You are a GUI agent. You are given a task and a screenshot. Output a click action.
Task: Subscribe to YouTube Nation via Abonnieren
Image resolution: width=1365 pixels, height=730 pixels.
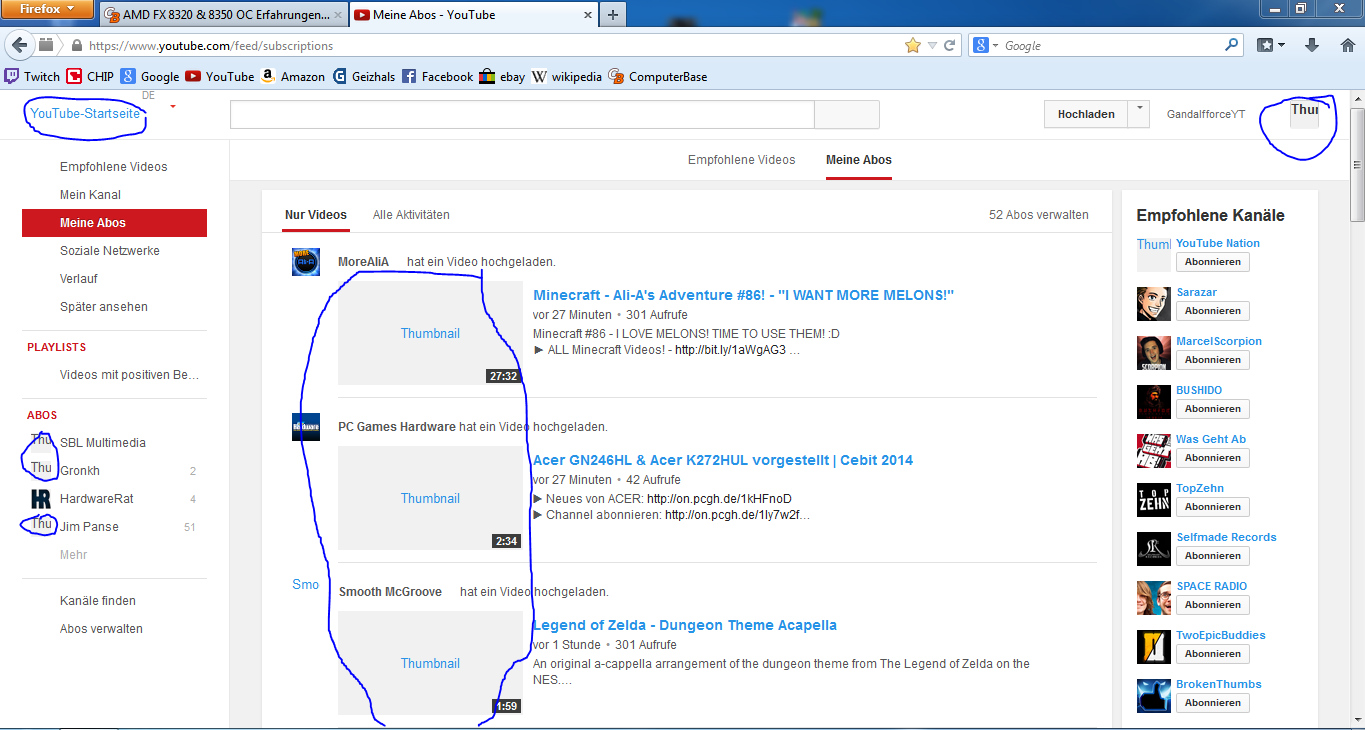[x=1212, y=262]
